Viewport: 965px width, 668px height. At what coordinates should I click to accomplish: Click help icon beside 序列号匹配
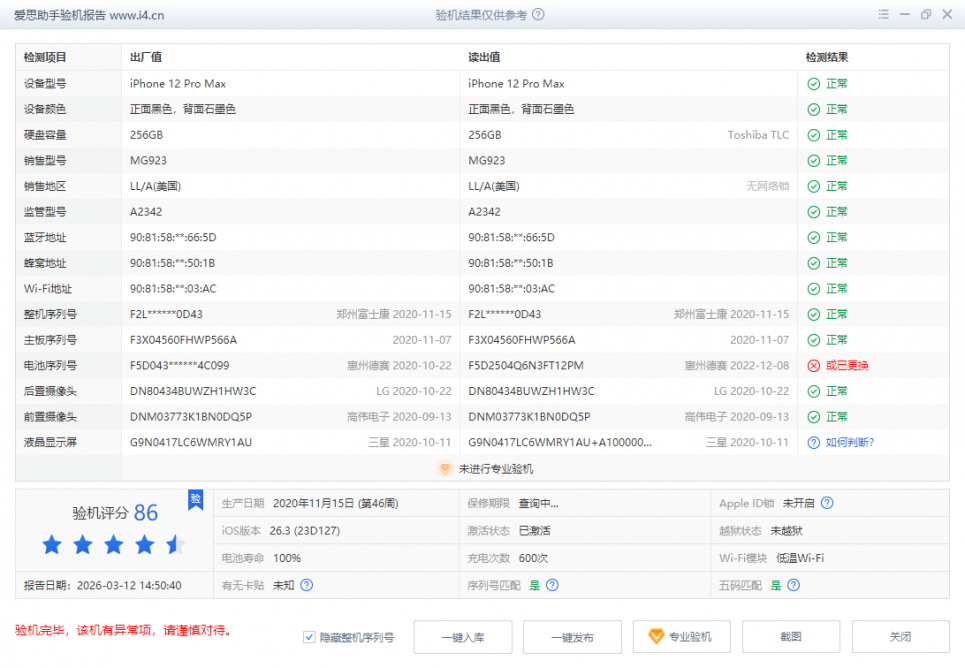click(x=552, y=585)
